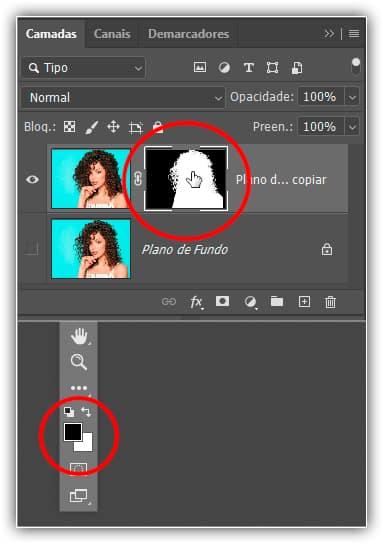Filter layers by pixel image icon
The width and height of the screenshot is (383, 544).
[199, 67]
